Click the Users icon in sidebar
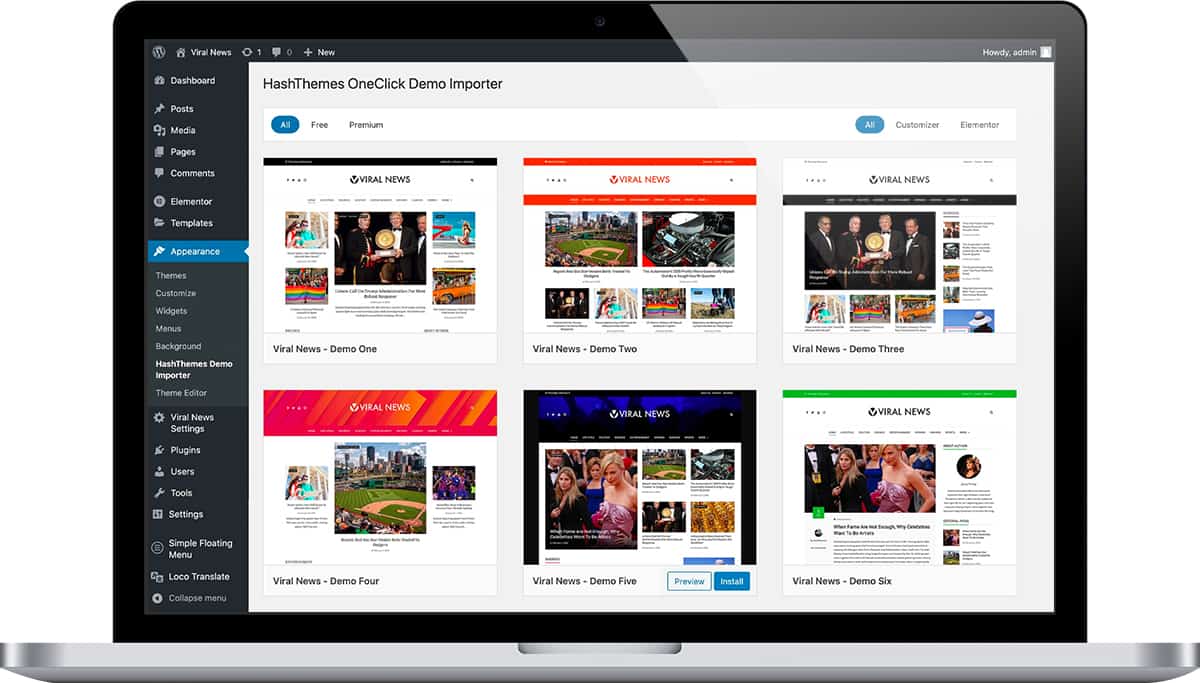This screenshot has height=683, width=1200. tap(159, 471)
